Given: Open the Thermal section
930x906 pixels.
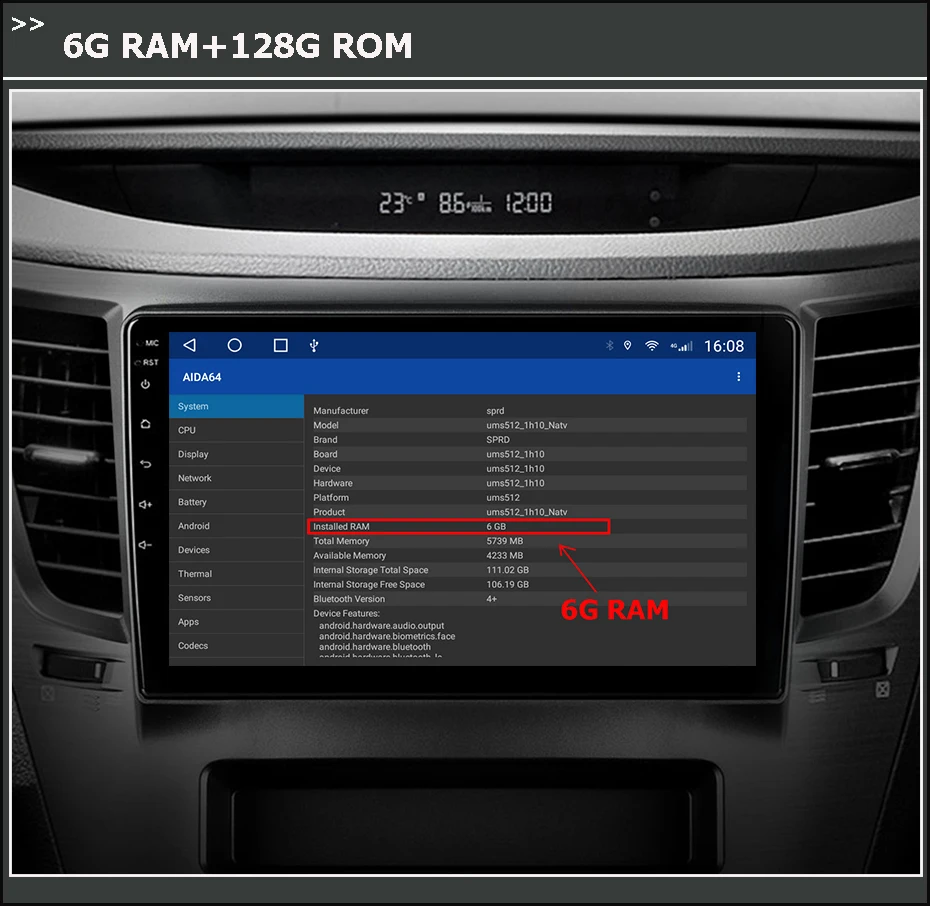Looking at the screenshot, I should pos(236,573).
